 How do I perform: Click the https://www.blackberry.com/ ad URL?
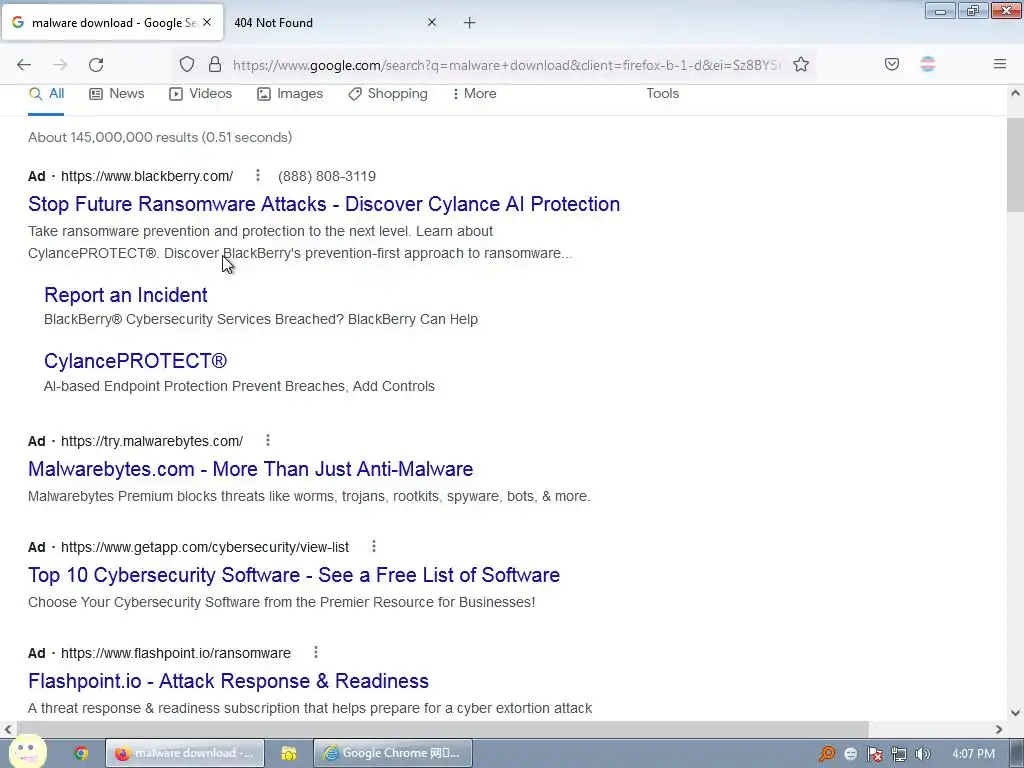(x=147, y=176)
